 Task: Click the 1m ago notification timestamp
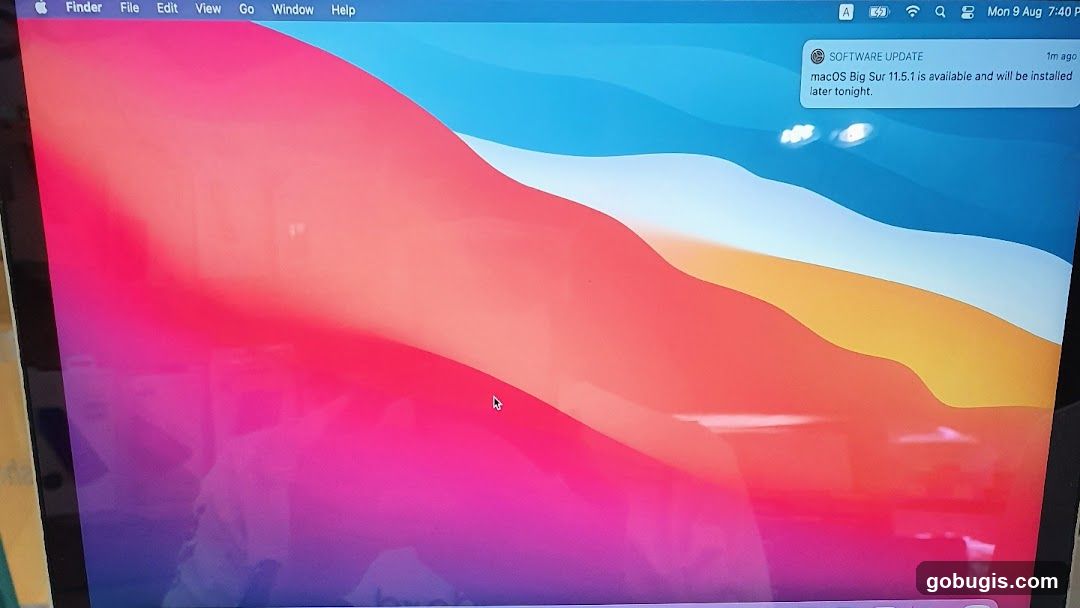coord(1061,56)
